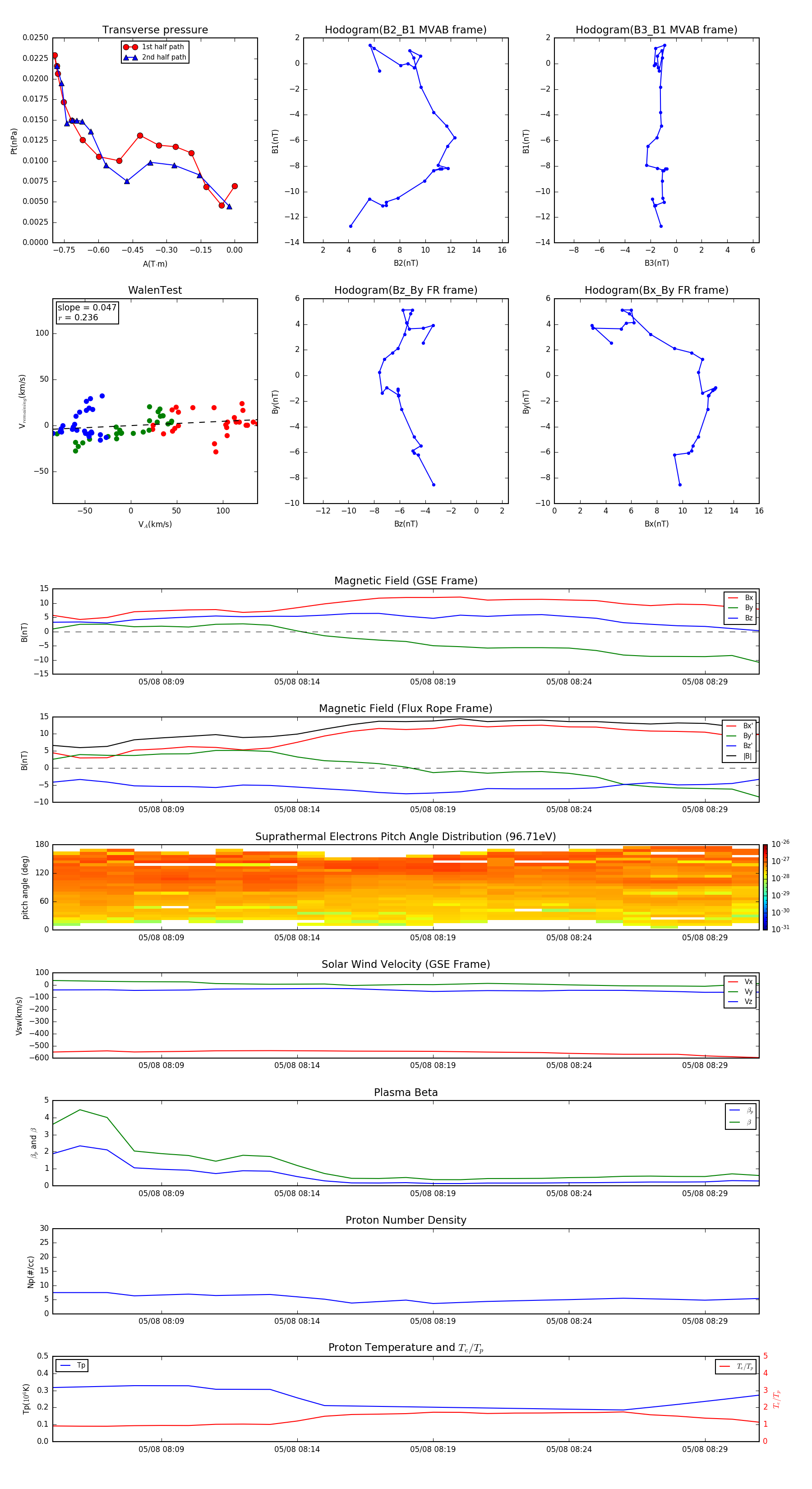The height and width of the screenshot is (1489, 812).
Task: Click the '1st half path' legend entry
Action: coord(154,47)
